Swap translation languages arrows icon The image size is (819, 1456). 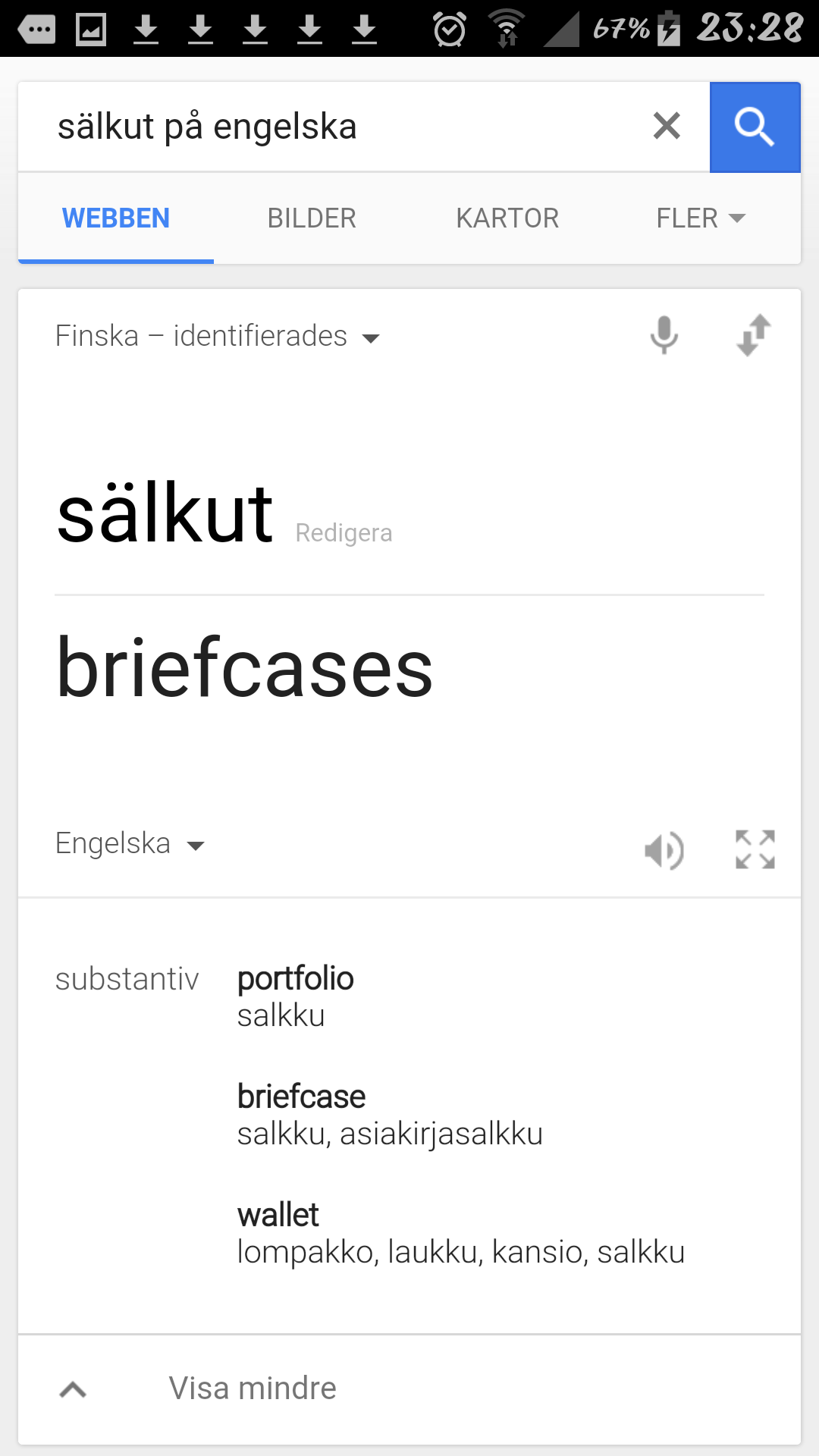pos(754,335)
